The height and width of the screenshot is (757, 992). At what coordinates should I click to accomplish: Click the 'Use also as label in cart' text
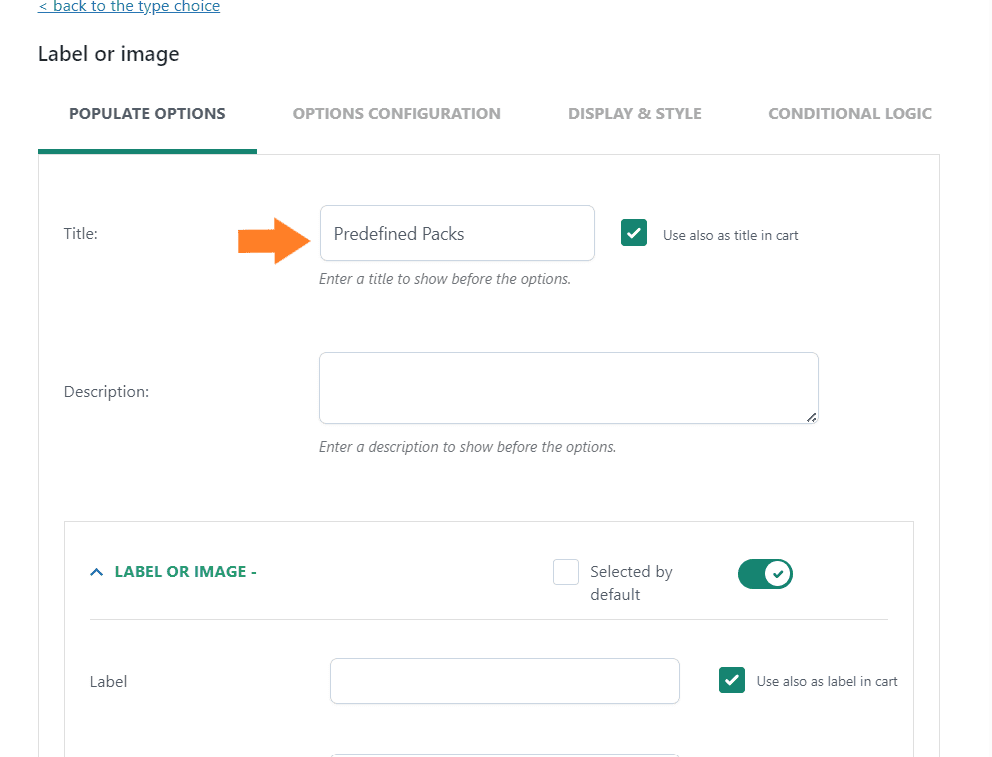point(827,681)
